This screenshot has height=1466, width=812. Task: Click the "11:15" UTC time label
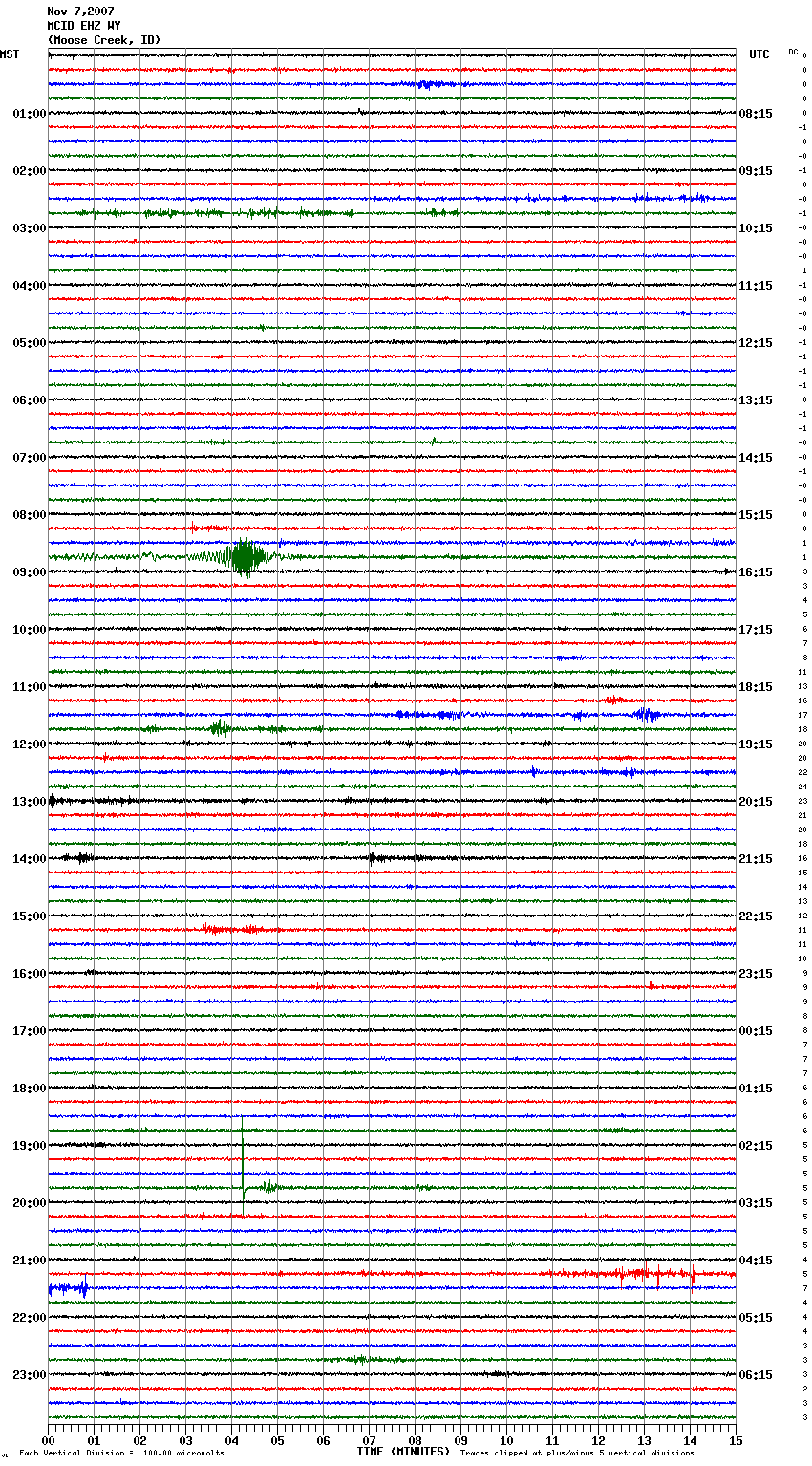tap(756, 286)
